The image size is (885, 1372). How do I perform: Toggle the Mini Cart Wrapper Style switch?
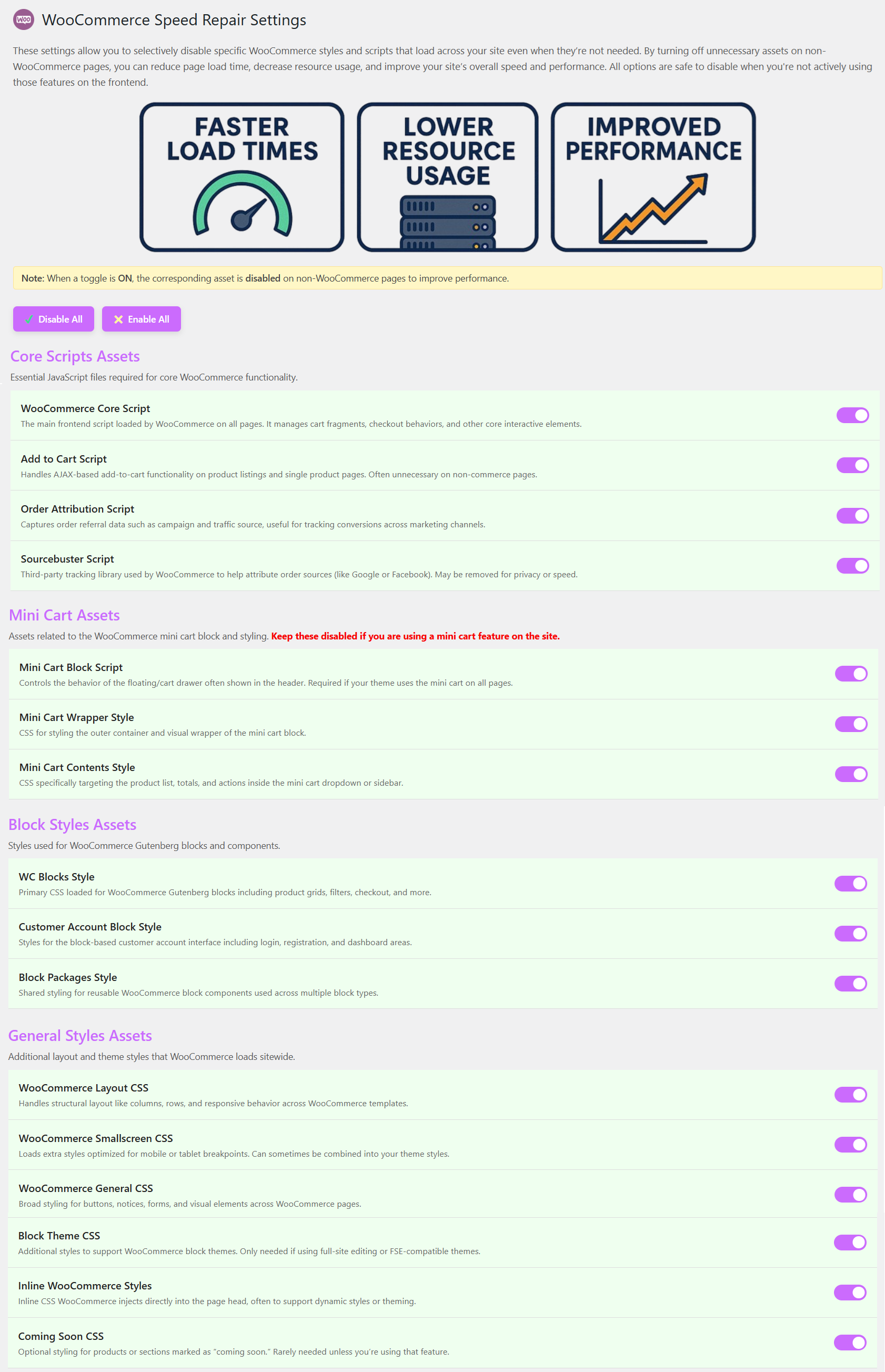point(851,724)
